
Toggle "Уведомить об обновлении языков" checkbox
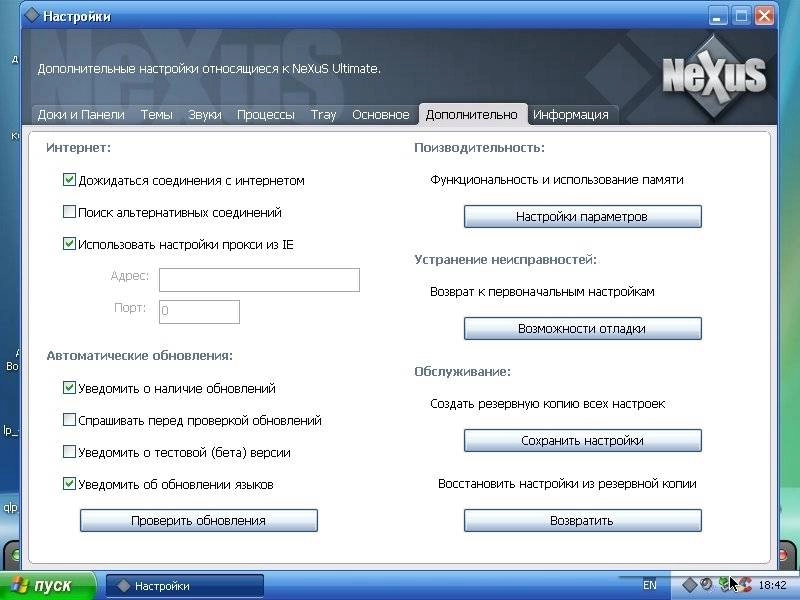click(x=69, y=484)
